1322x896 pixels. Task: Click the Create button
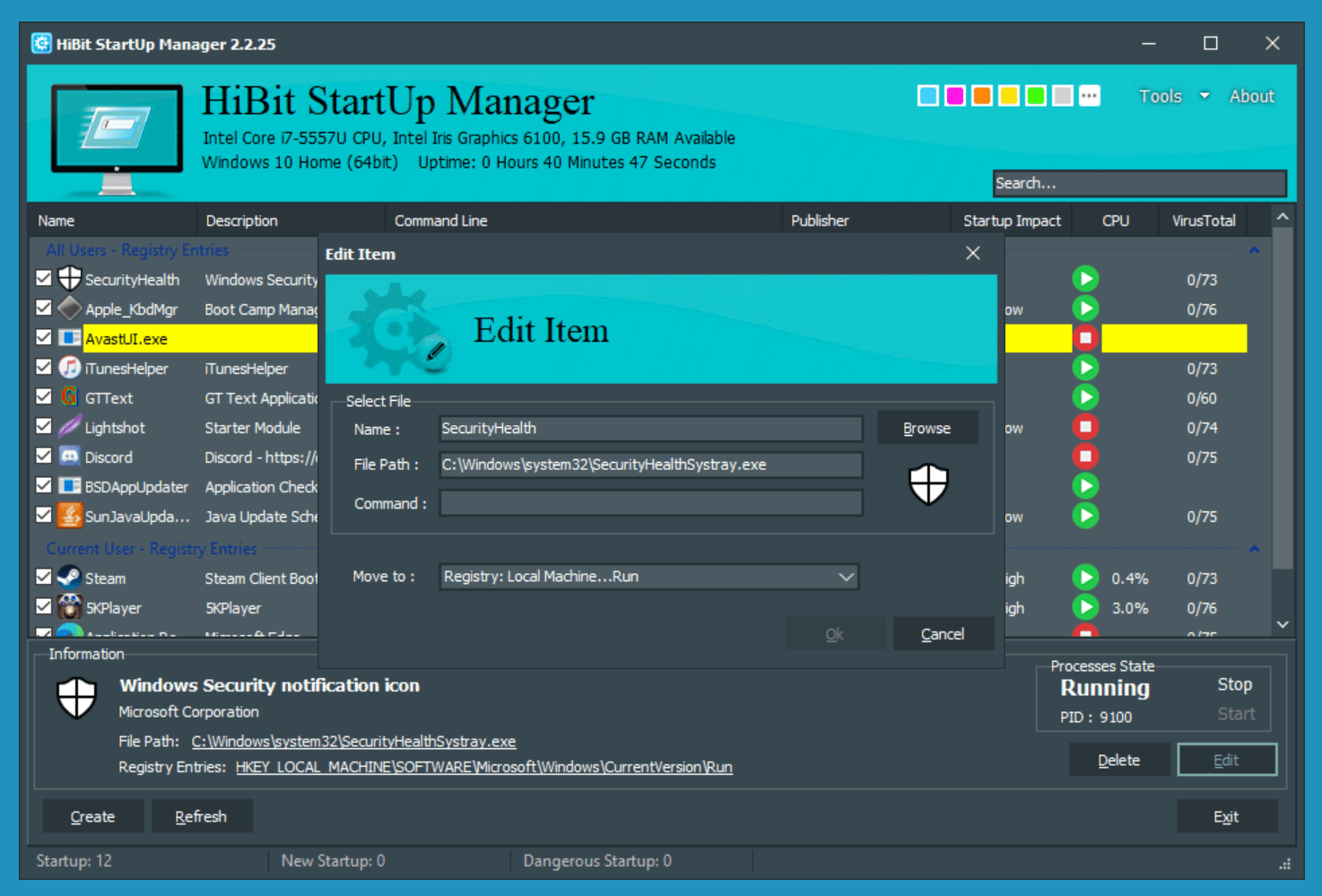coord(92,817)
